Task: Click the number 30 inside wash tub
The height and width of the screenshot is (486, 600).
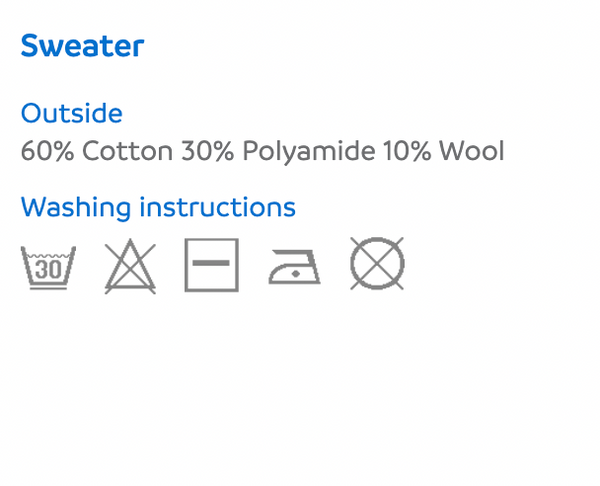Action: coord(48,269)
